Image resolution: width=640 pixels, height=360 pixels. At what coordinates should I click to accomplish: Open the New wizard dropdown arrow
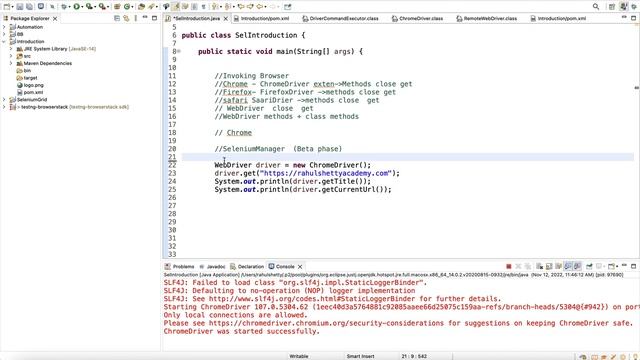click(13, 7)
